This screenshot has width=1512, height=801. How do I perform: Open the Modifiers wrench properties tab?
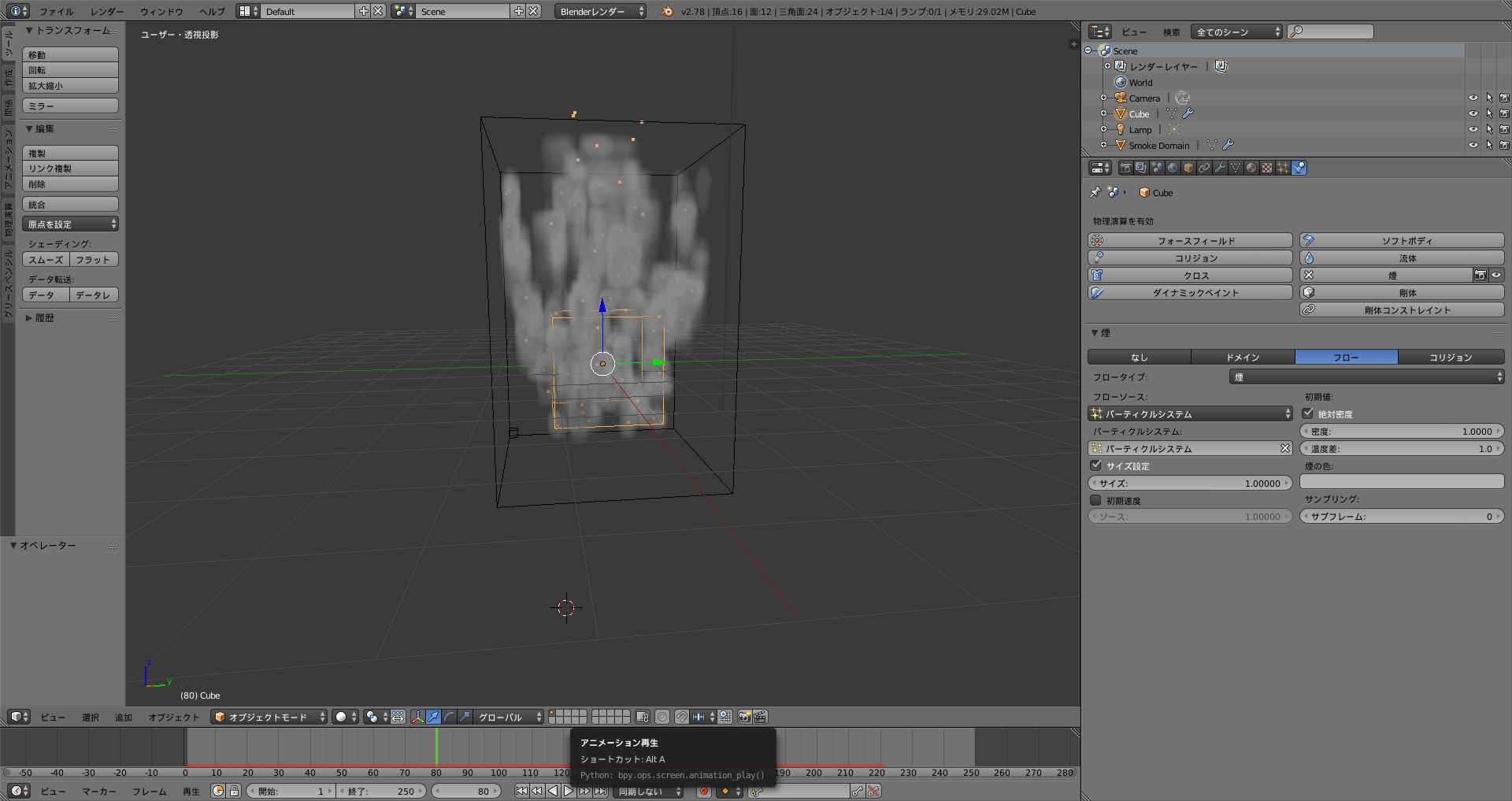click(x=1220, y=168)
